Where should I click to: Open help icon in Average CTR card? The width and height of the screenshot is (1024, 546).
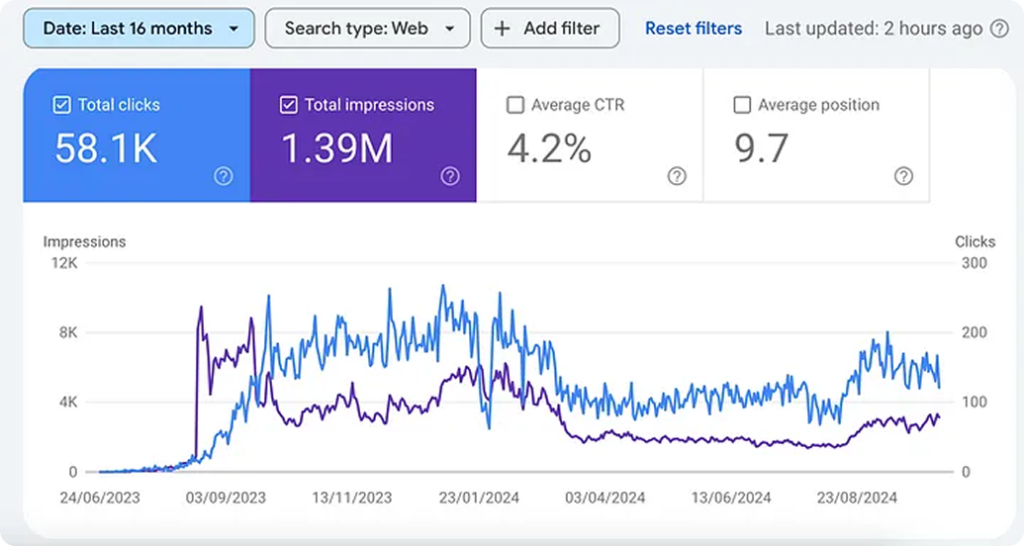pos(677,176)
